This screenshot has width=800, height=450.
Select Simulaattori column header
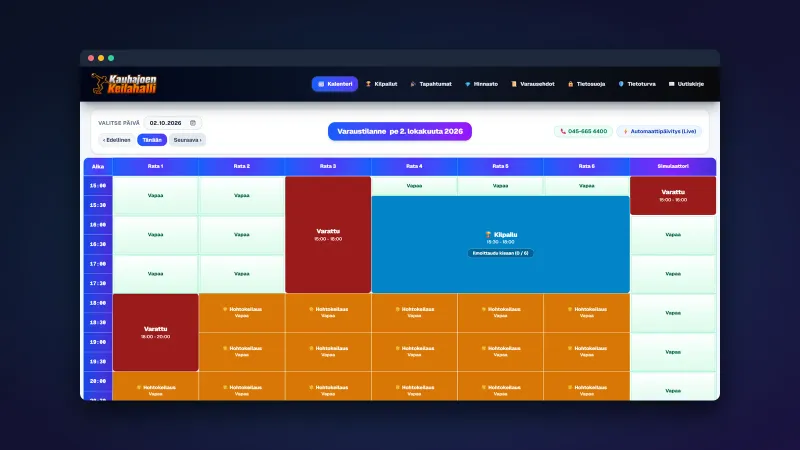tap(673, 166)
